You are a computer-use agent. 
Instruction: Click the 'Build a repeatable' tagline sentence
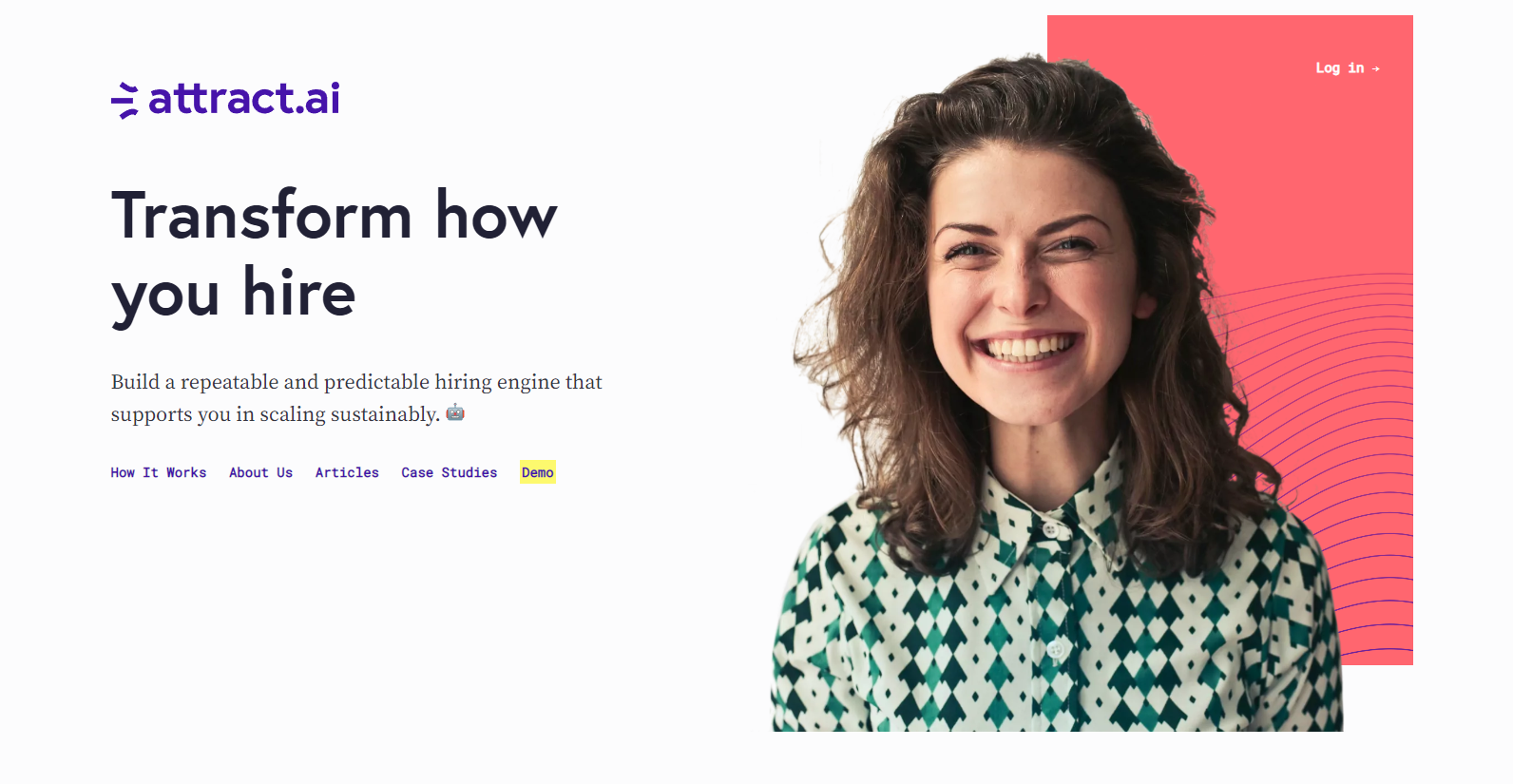click(x=356, y=382)
